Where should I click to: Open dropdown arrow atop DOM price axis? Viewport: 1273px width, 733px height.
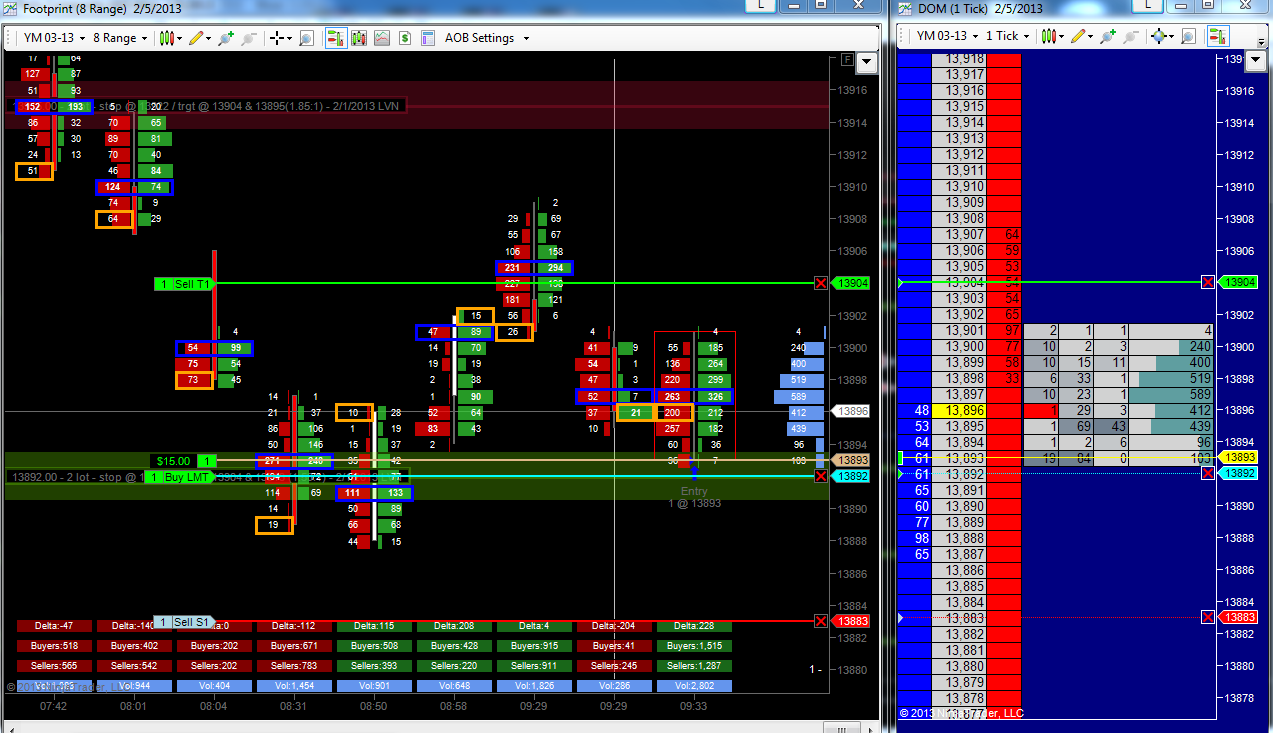click(1256, 60)
